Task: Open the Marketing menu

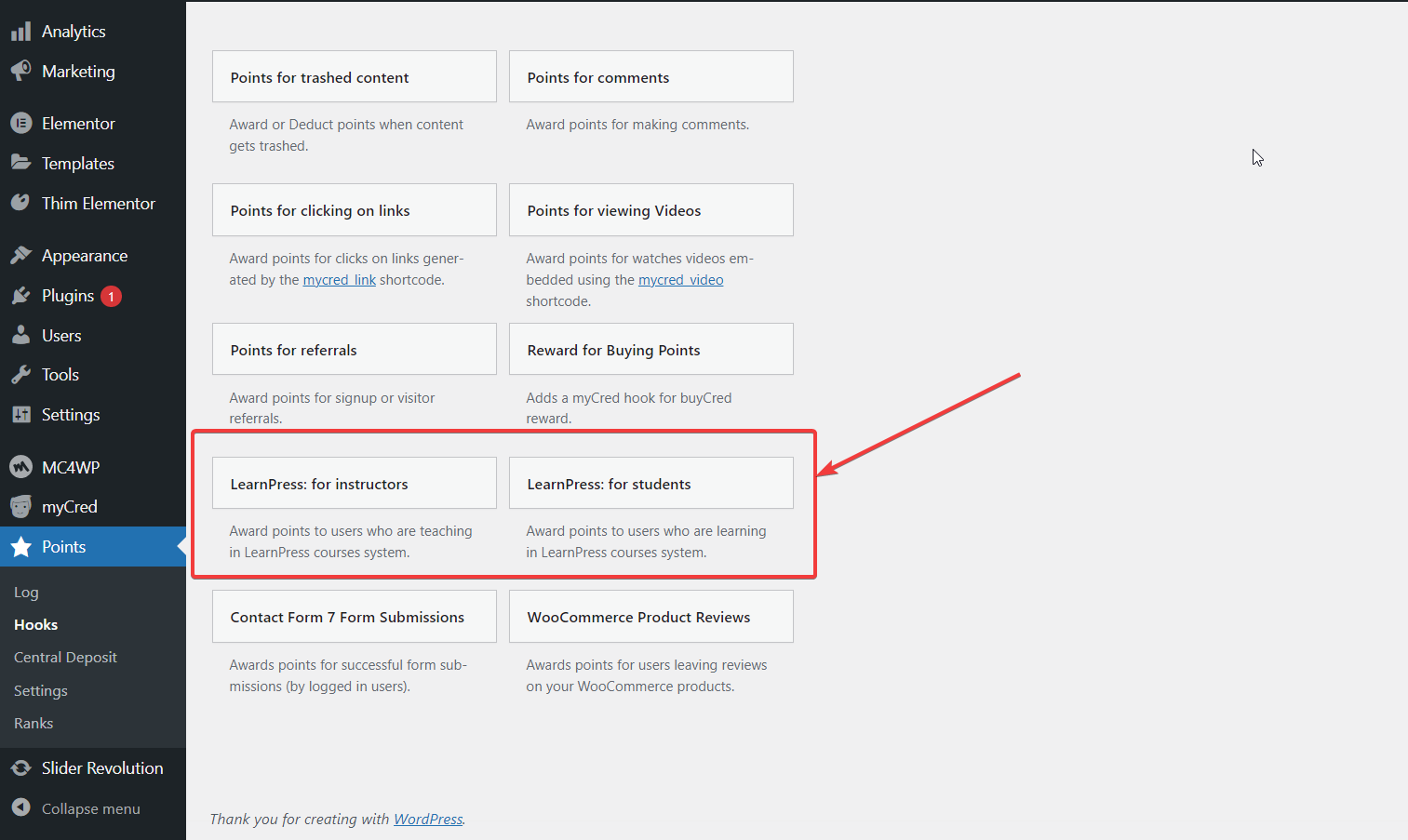Action: [x=78, y=72]
